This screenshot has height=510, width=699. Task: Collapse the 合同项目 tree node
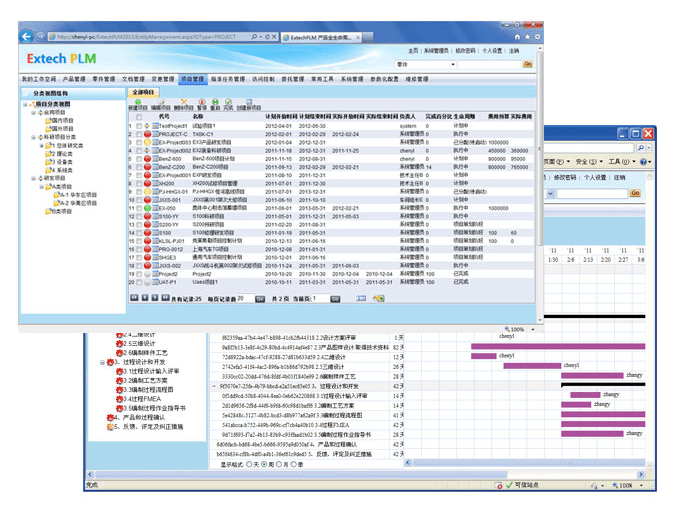tap(33, 112)
